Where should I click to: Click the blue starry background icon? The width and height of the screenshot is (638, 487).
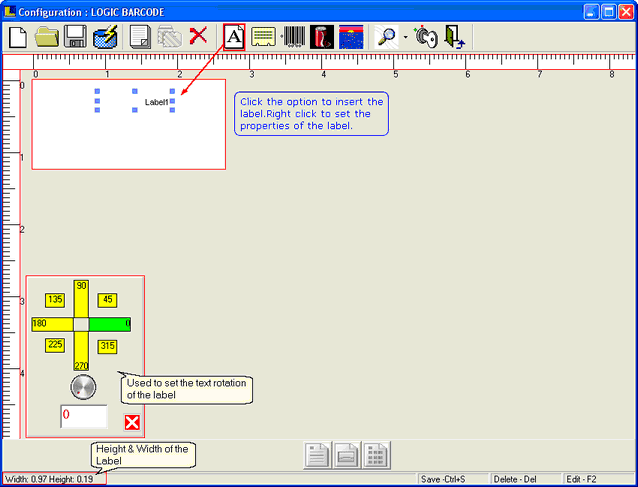(x=351, y=37)
